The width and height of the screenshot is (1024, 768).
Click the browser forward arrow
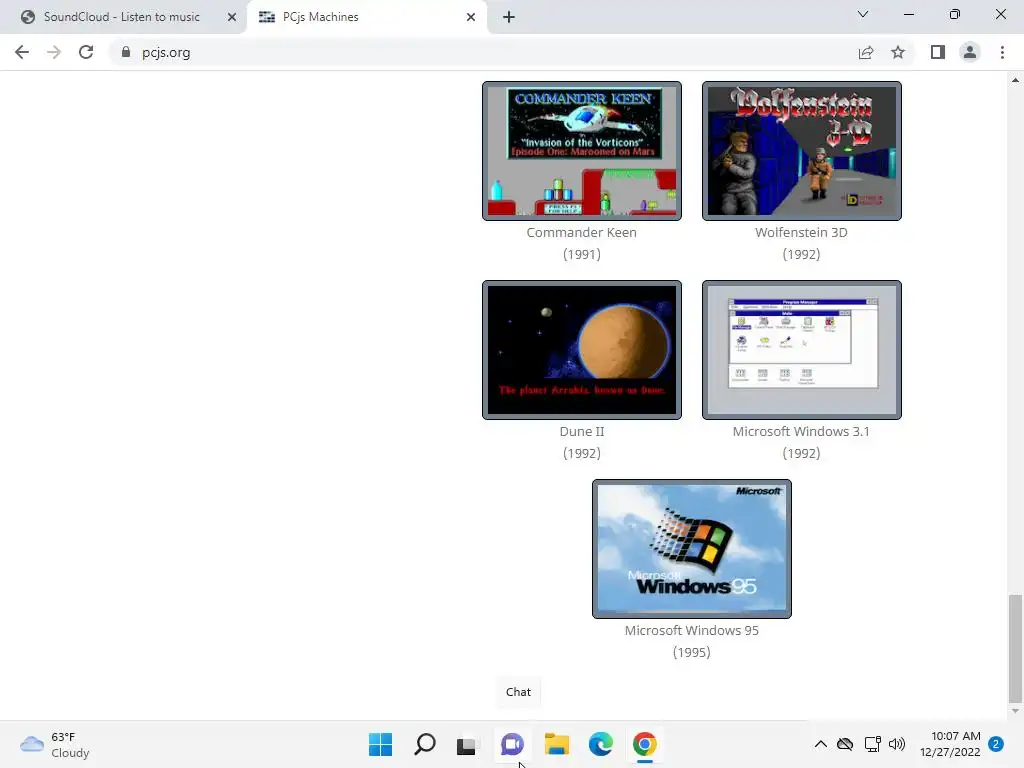(54, 52)
